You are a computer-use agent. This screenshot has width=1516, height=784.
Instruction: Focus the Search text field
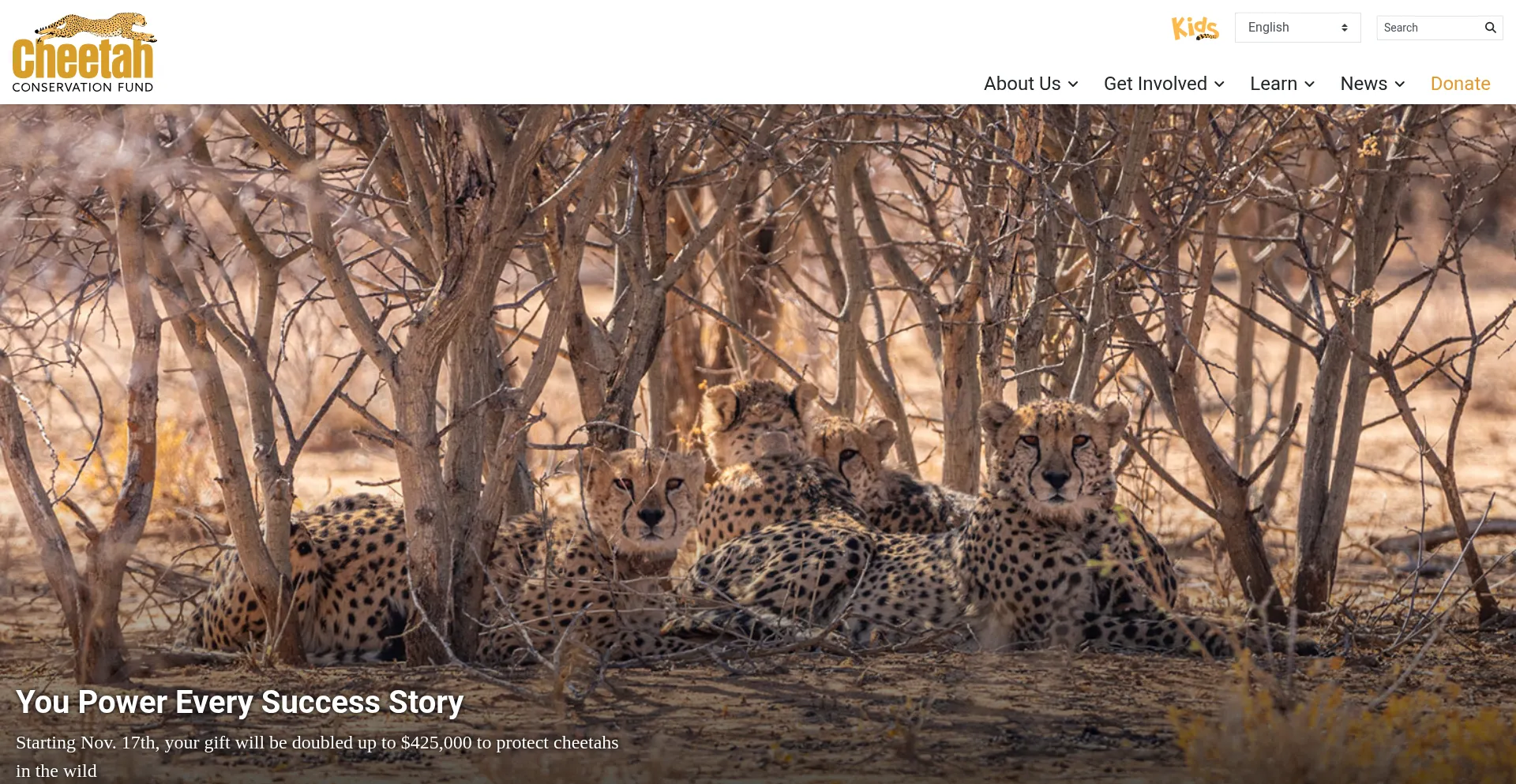(x=1429, y=28)
